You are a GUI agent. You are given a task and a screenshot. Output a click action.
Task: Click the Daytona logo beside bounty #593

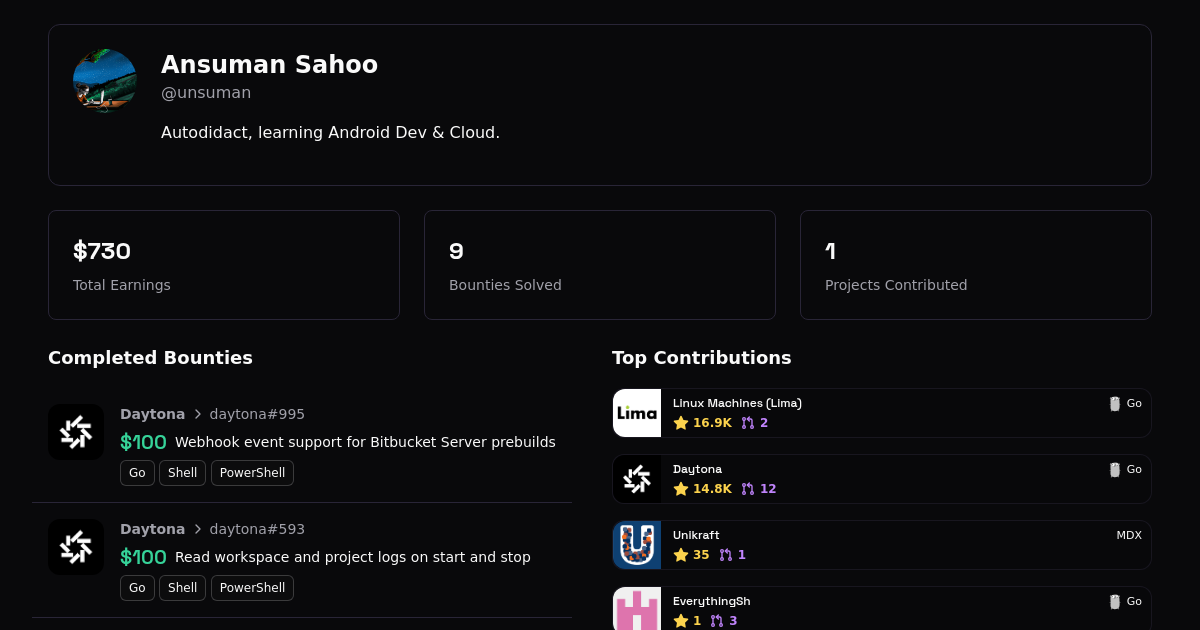(76, 547)
